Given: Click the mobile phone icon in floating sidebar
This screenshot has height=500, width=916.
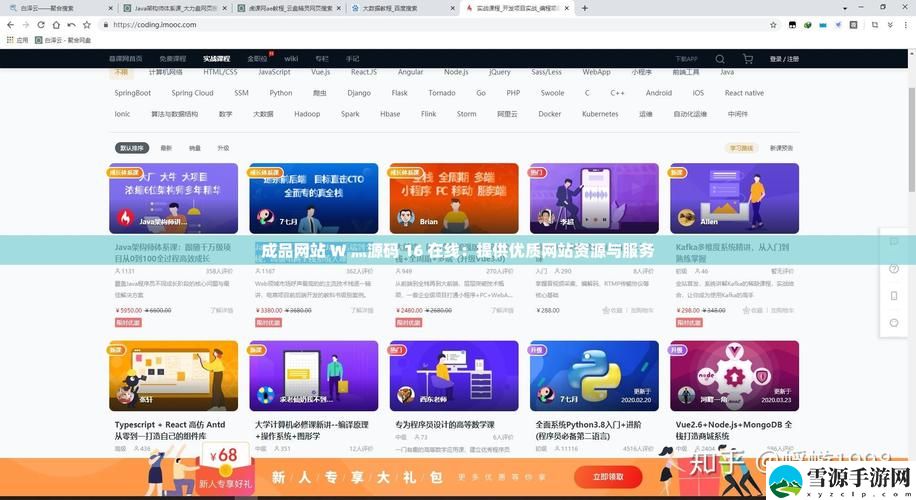Looking at the screenshot, I should (894, 296).
